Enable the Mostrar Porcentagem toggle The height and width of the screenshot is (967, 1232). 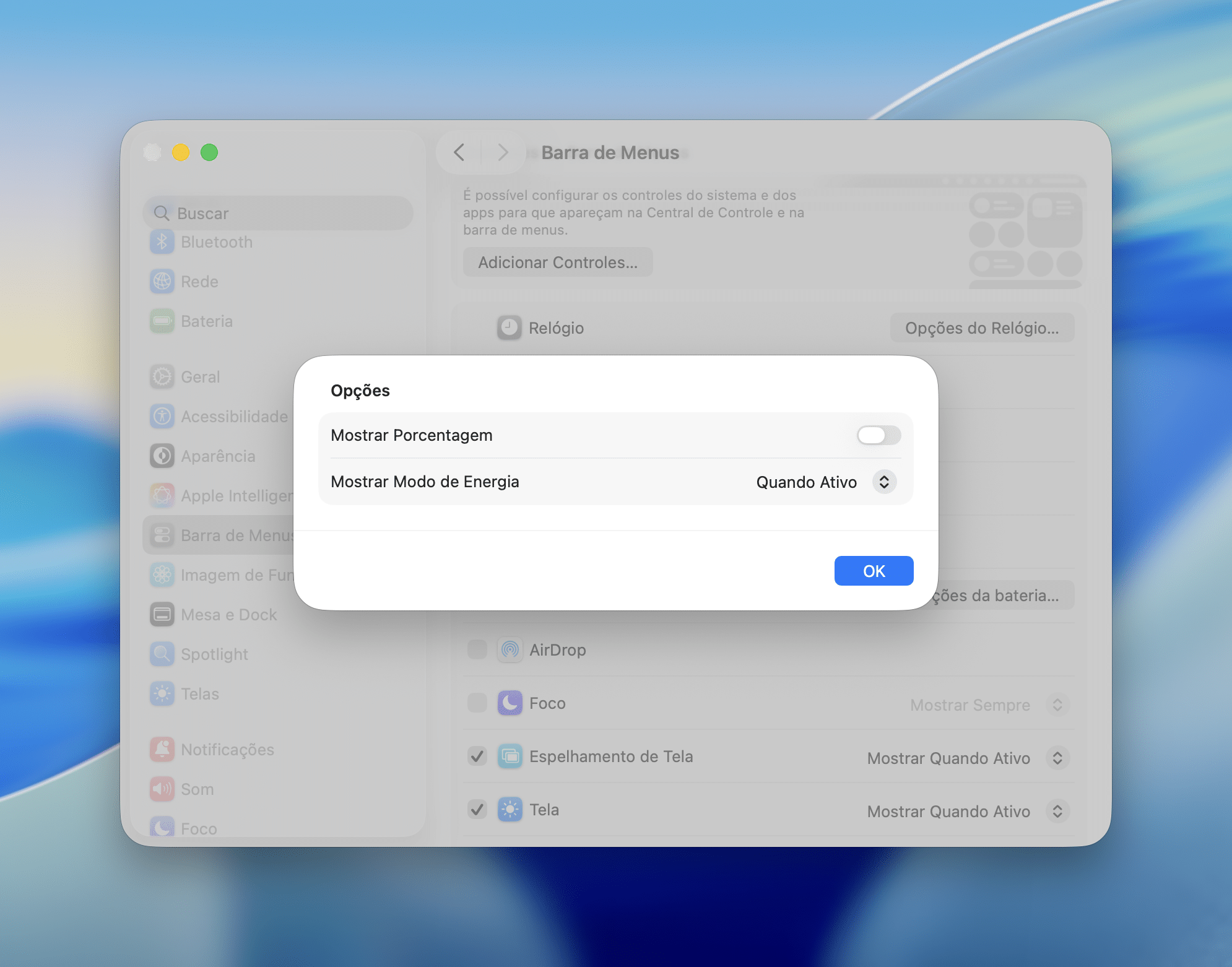[x=878, y=435]
